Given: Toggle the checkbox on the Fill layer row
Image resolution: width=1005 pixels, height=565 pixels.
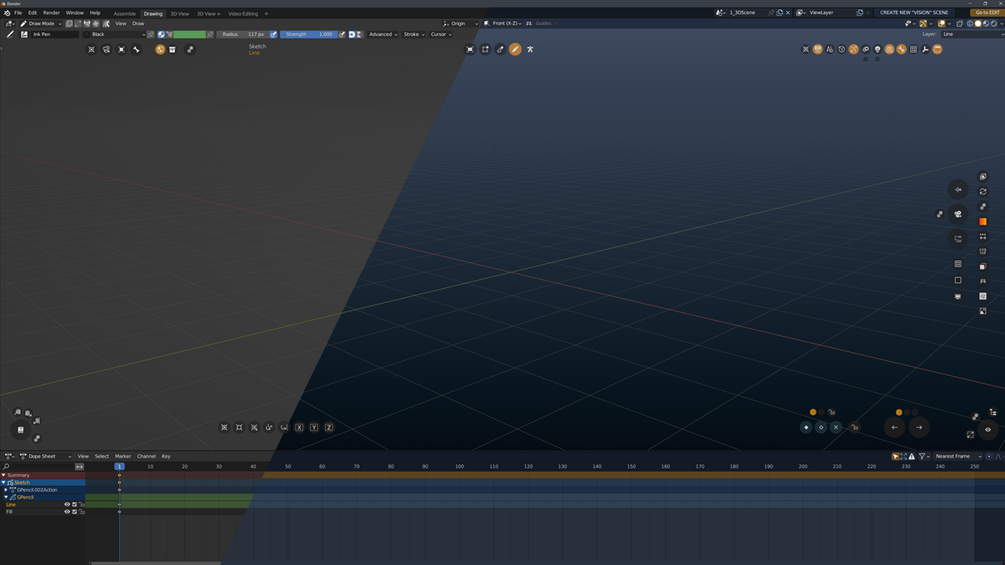Looking at the screenshot, I should pyautogui.click(x=74, y=512).
